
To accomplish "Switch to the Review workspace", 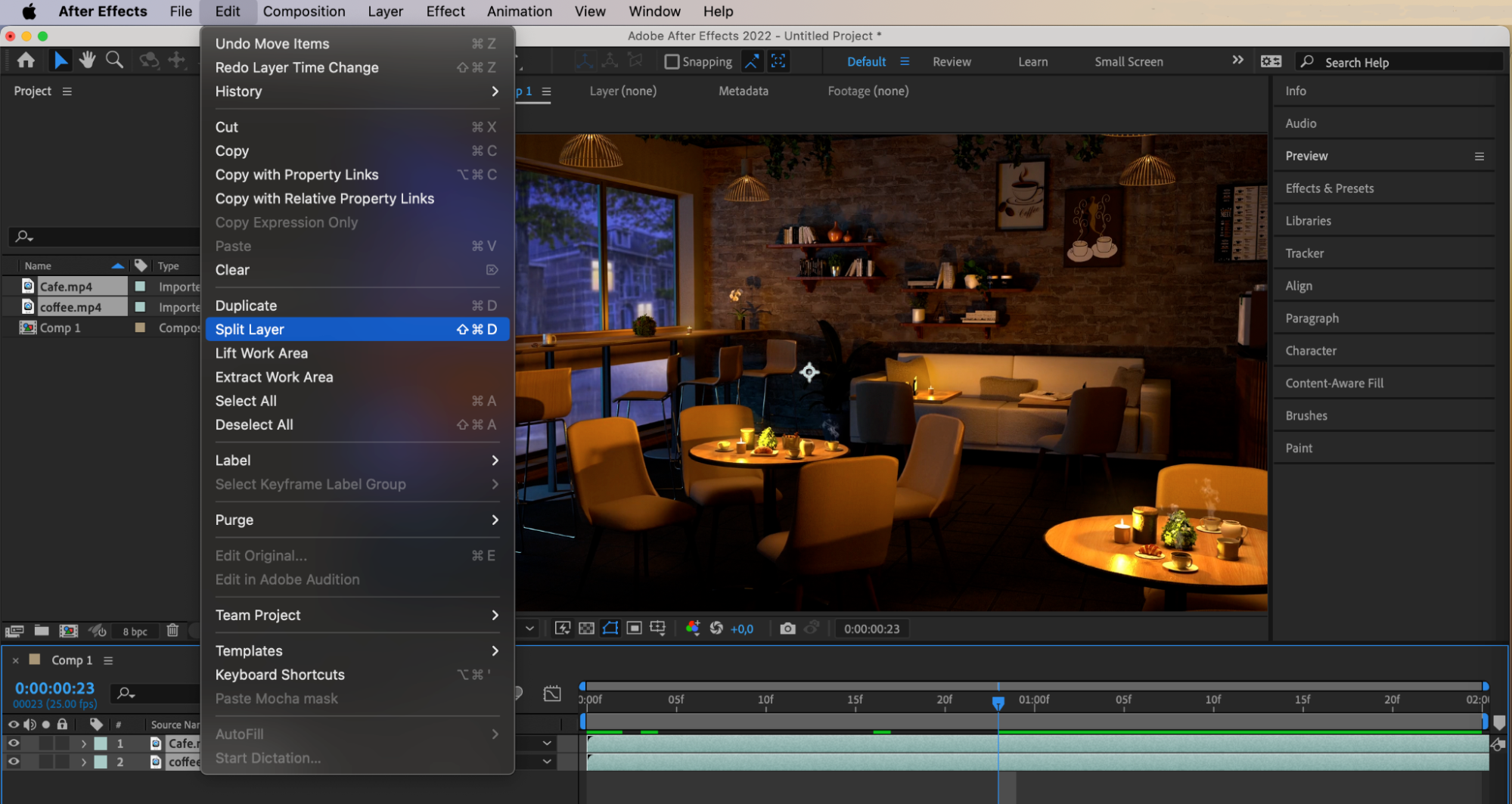I will click(952, 62).
